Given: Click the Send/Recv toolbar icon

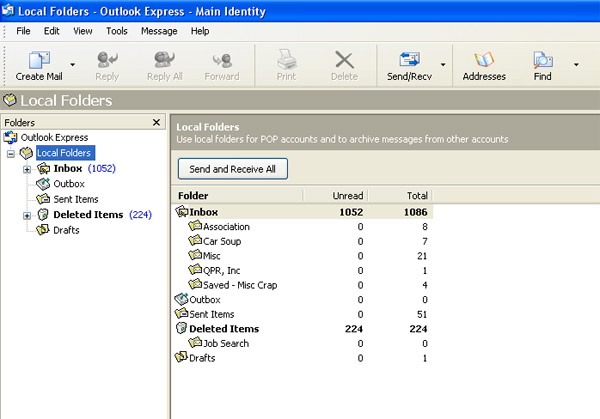Looking at the screenshot, I should 408,60.
